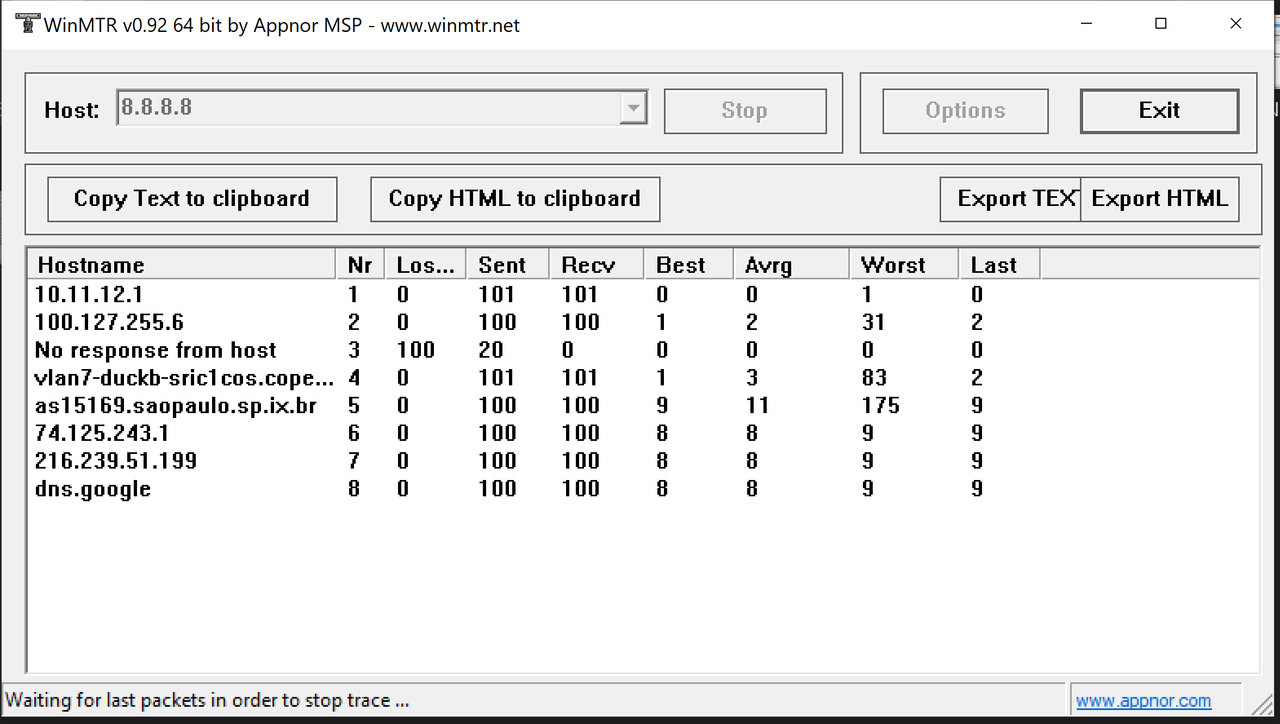This screenshot has height=724, width=1280.
Task: Click the WinMTR app icon in title bar
Action: [x=27, y=24]
